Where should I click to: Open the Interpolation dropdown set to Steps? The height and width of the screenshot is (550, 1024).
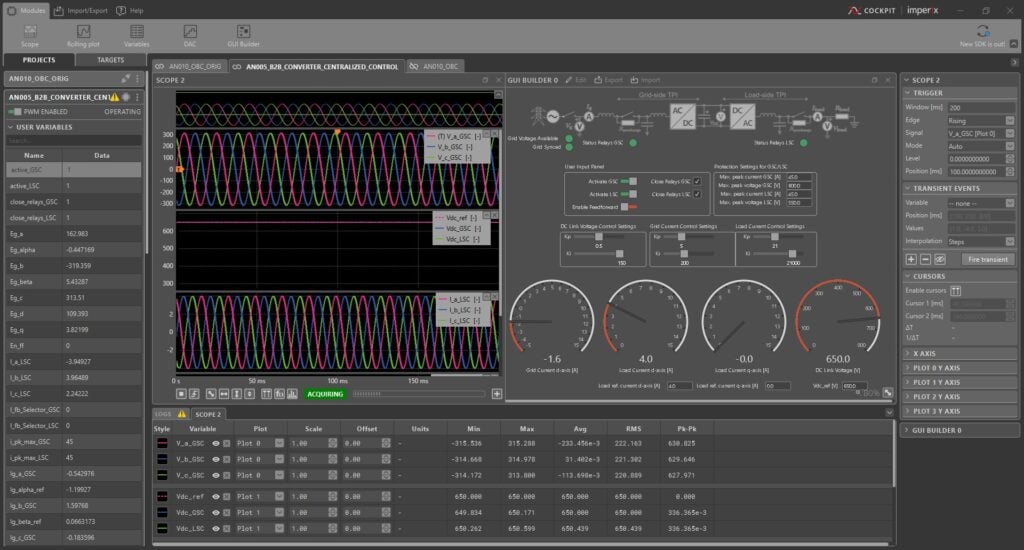pyautogui.click(x=980, y=241)
